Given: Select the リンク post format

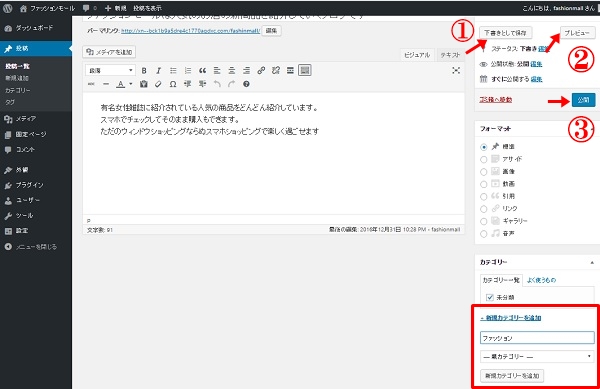Looking at the screenshot, I should pyautogui.click(x=484, y=209).
